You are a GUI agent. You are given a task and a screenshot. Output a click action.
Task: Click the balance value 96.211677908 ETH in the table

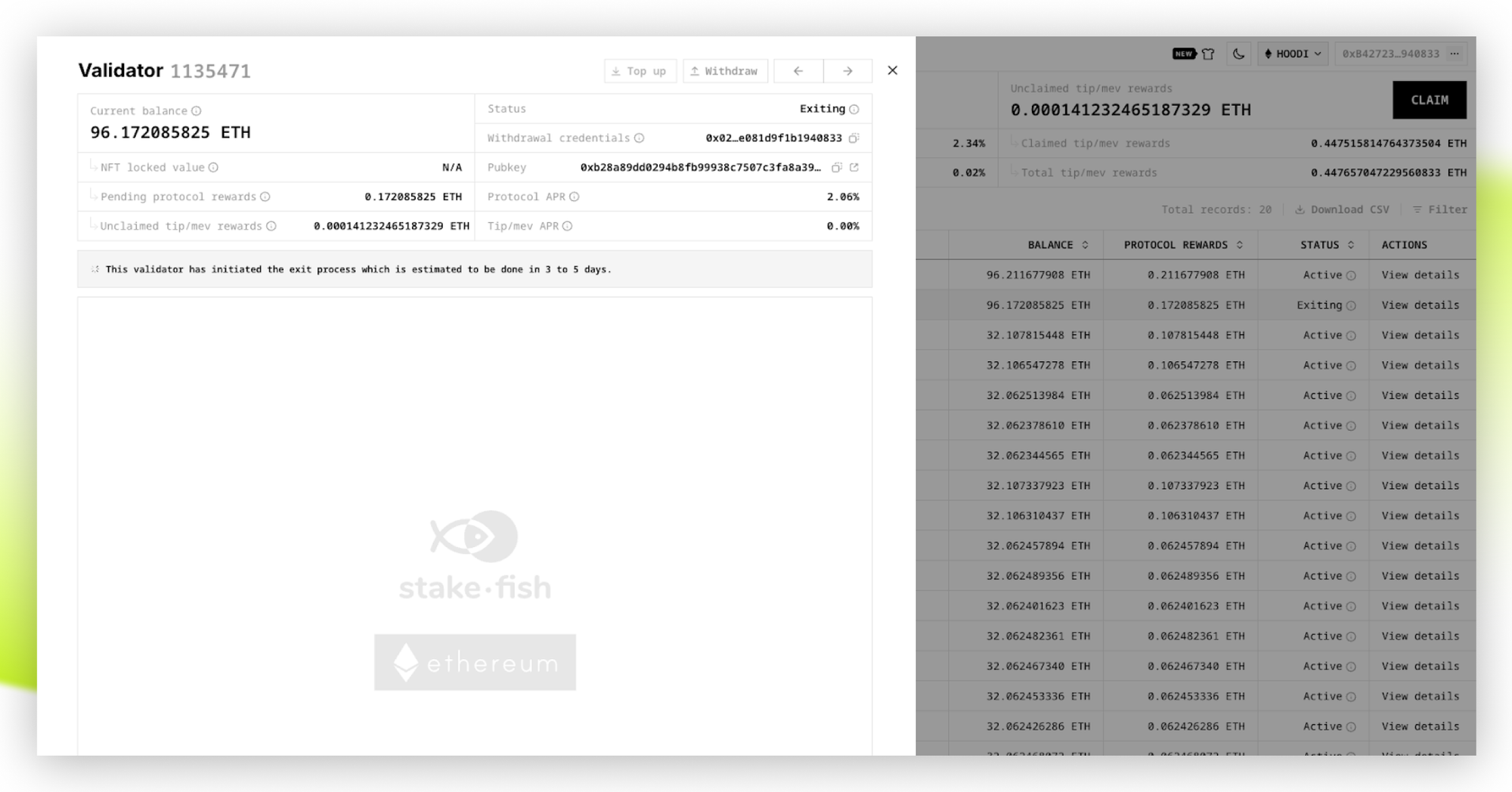point(1038,276)
